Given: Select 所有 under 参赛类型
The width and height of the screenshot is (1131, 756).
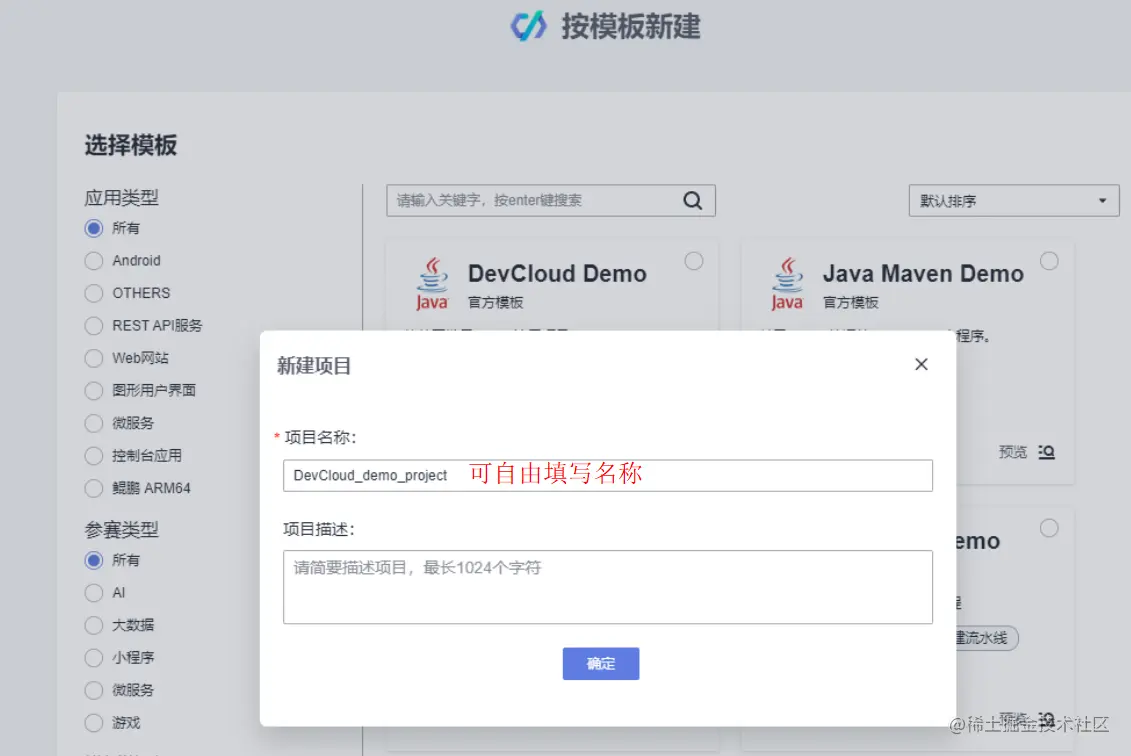Looking at the screenshot, I should pyautogui.click(x=94, y=561).
